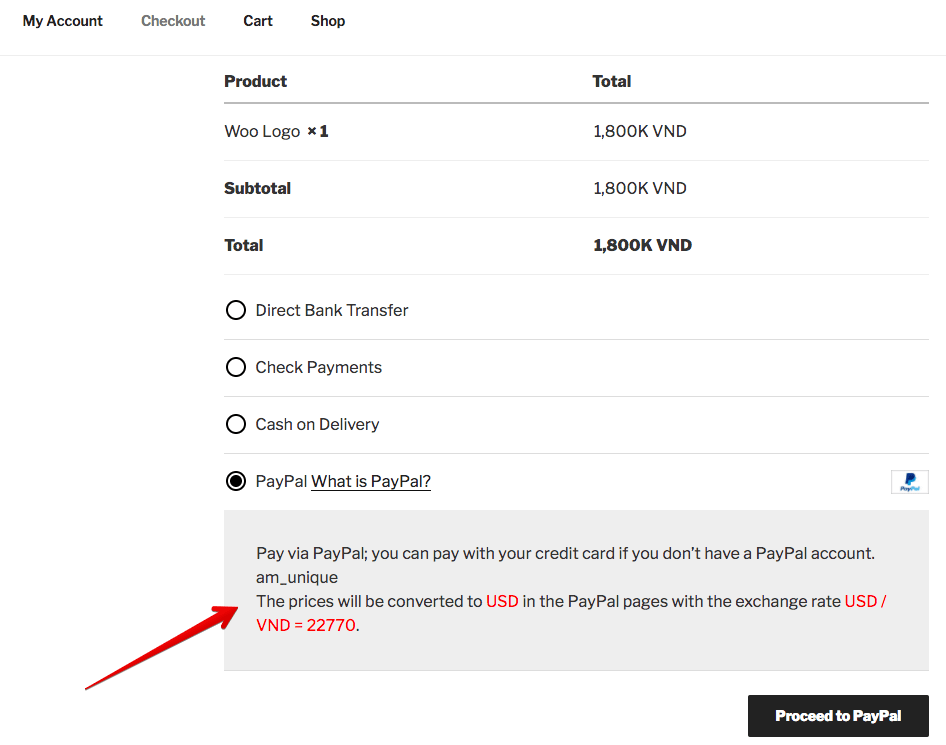Image resolution: width=946 pixels, height=745 pixels.
Task: Click the Cash on Delivery label text
Action: pyautogui.click(x=317, y=424)
